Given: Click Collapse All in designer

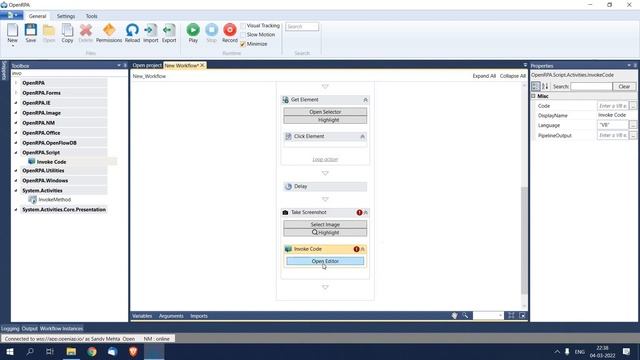Looking at the screenshot, I should [513, 76].
